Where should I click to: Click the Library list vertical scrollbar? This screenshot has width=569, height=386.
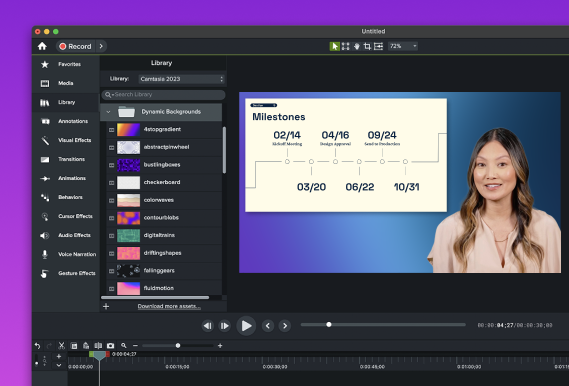click(224, 150)
